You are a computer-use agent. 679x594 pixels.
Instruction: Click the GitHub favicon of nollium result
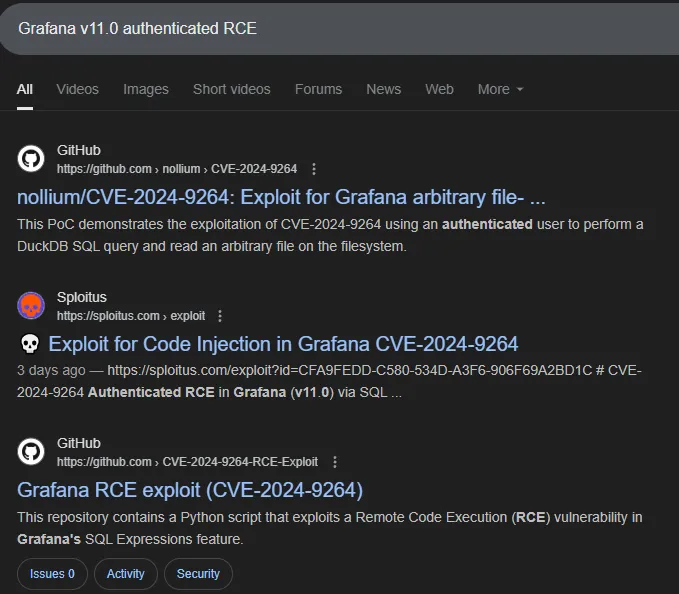pos(31,159)
